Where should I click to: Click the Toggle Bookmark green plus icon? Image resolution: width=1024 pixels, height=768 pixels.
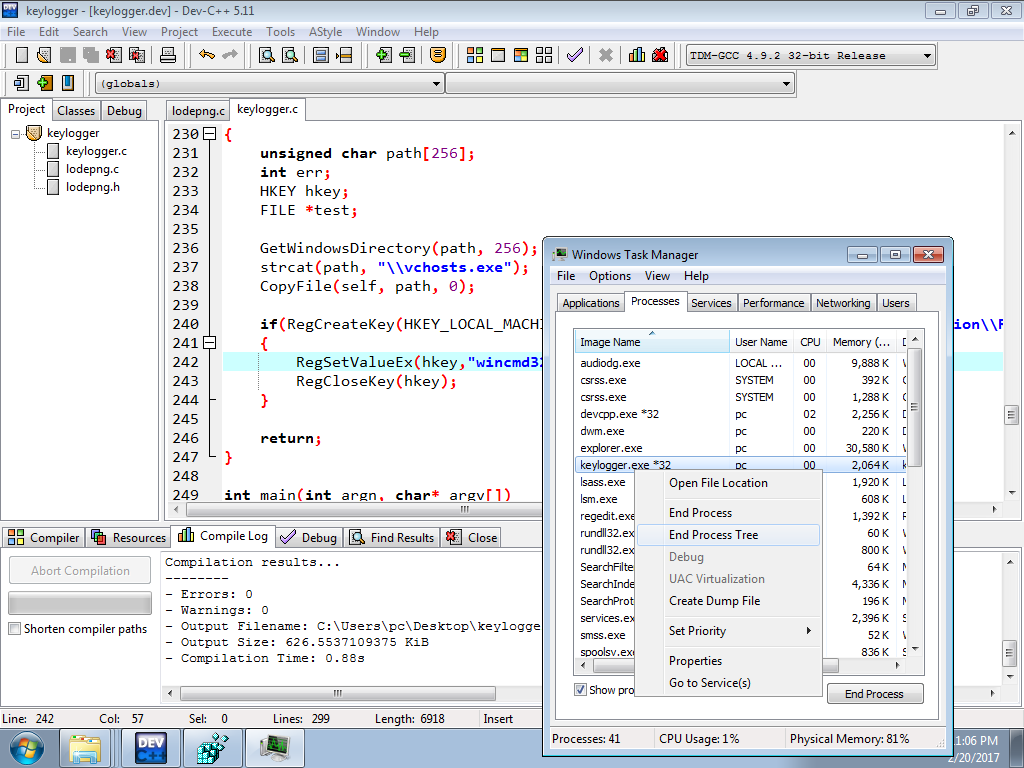click(x=44, y=83)
